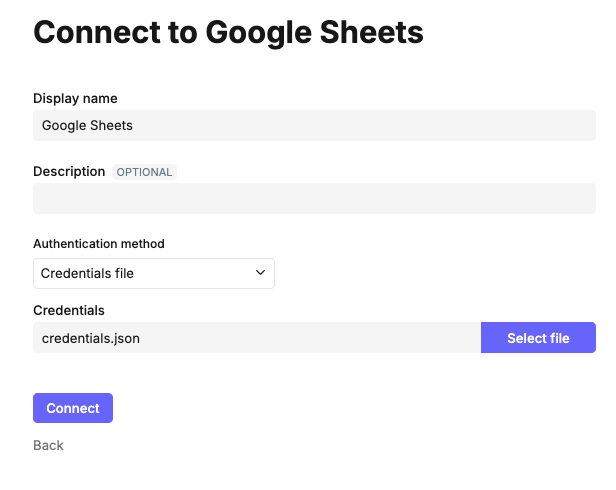
Task: Click the OPTIONAL badge next to Description
Action: 145,172
